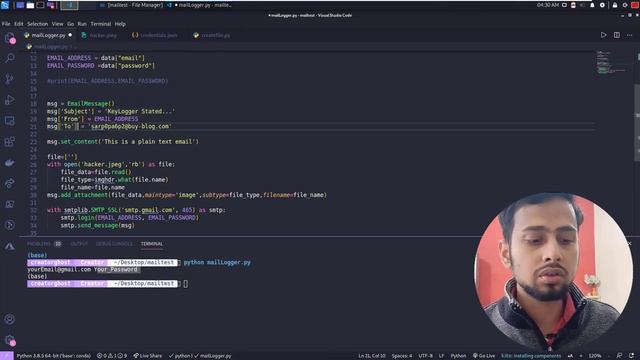
Task: Click the Ln 21, Col 10 cursor position indicator
Action: pyautogui.click(x=372, y=356)
